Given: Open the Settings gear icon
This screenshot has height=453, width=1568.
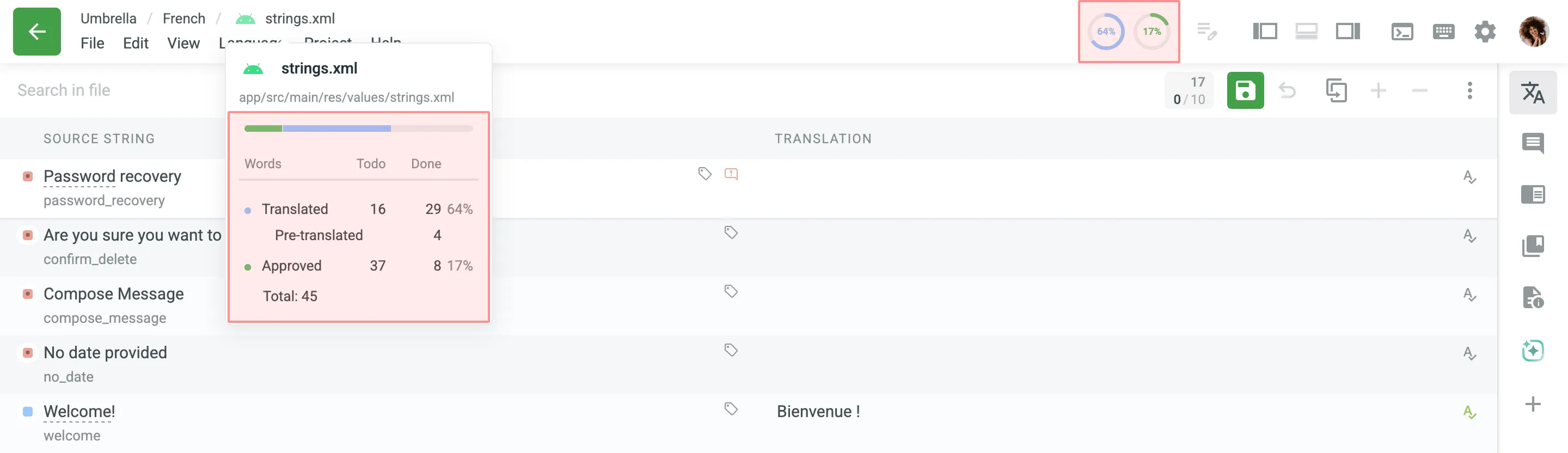Looking at the screenshot, I should [1485, 32].
